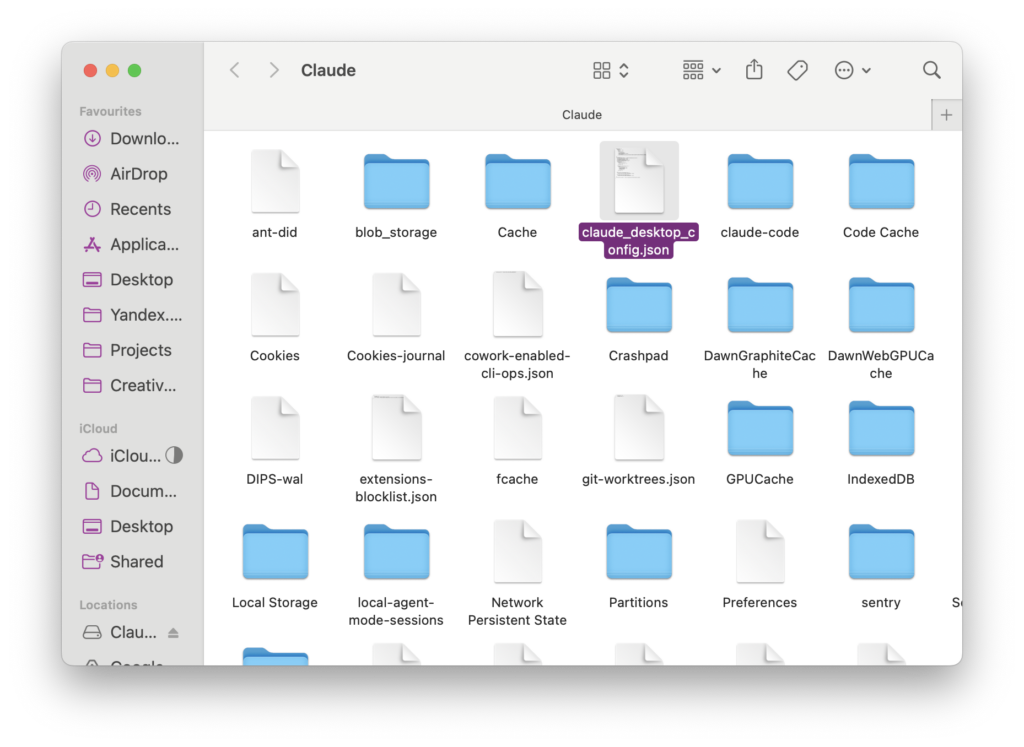
Task: Open the Yandex folder in sidebar
Action: coord(131,315)
